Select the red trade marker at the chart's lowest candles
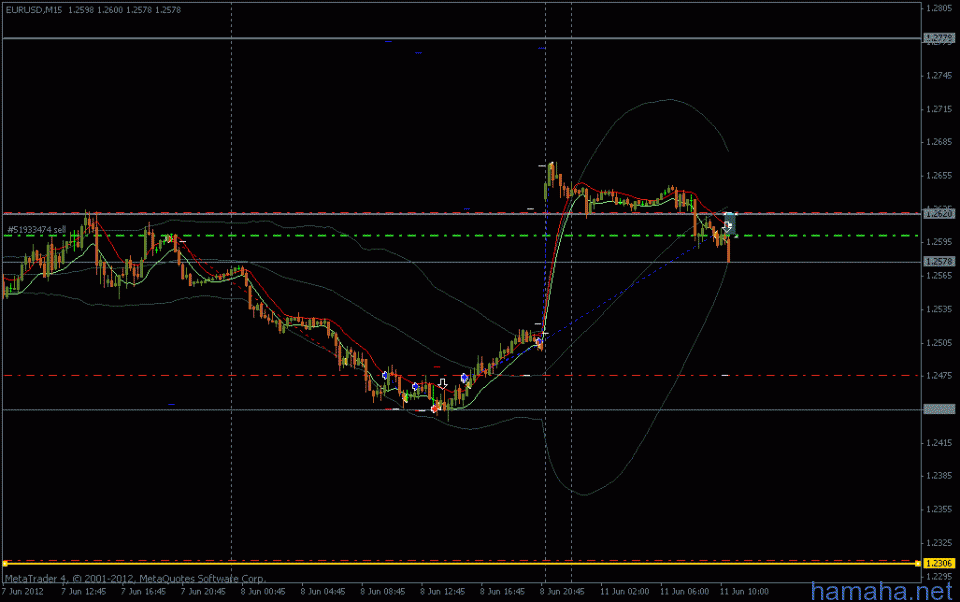 click(x=435, y=408)
